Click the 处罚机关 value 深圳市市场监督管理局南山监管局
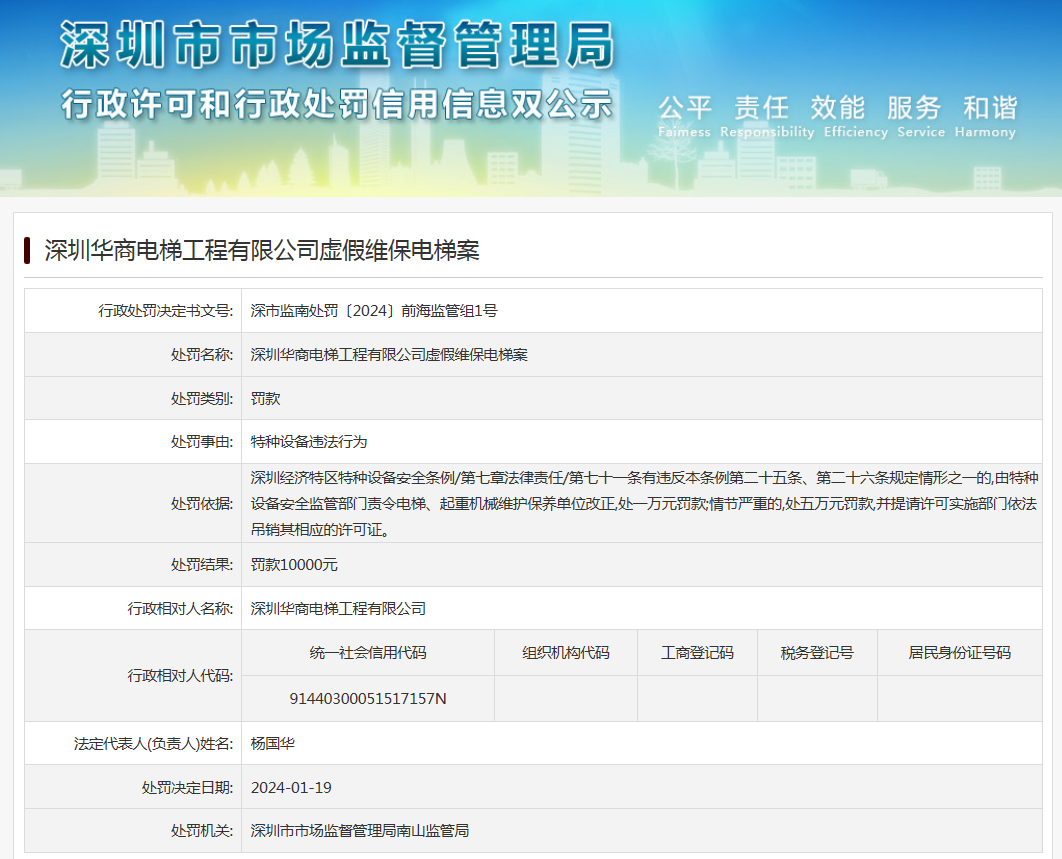 point(360,831)
